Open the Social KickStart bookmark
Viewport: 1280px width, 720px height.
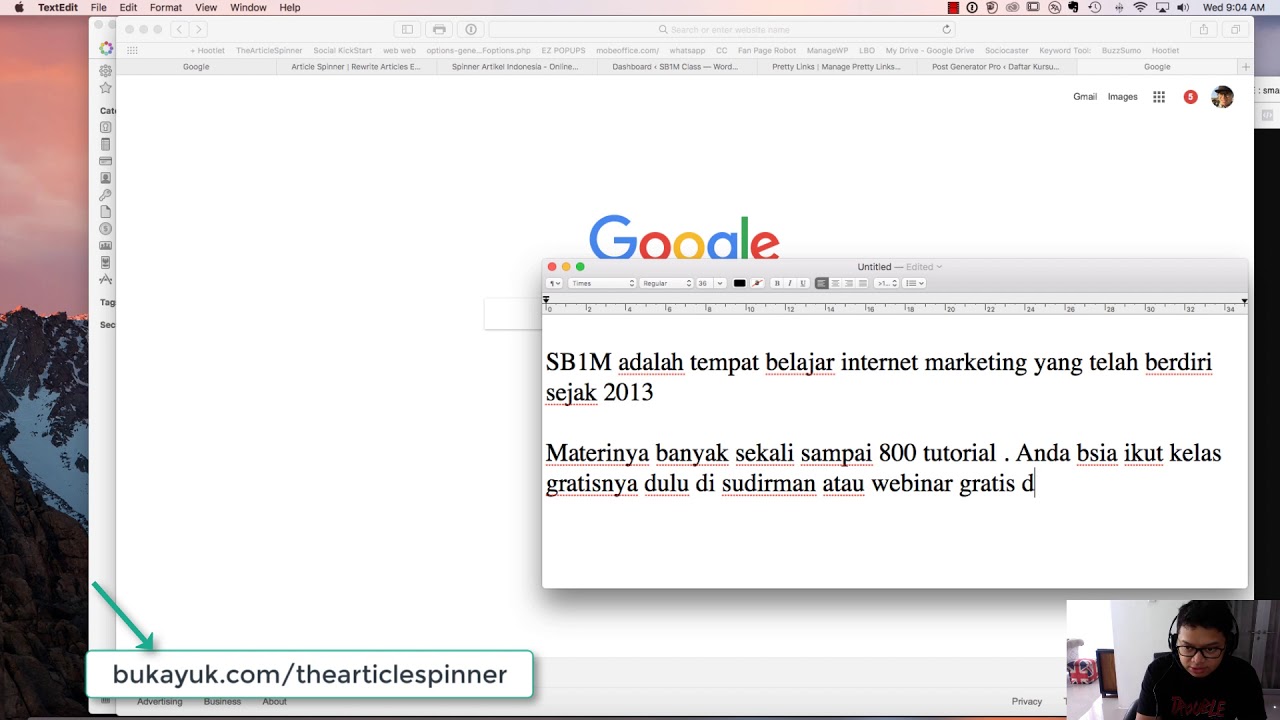[342, 50]
